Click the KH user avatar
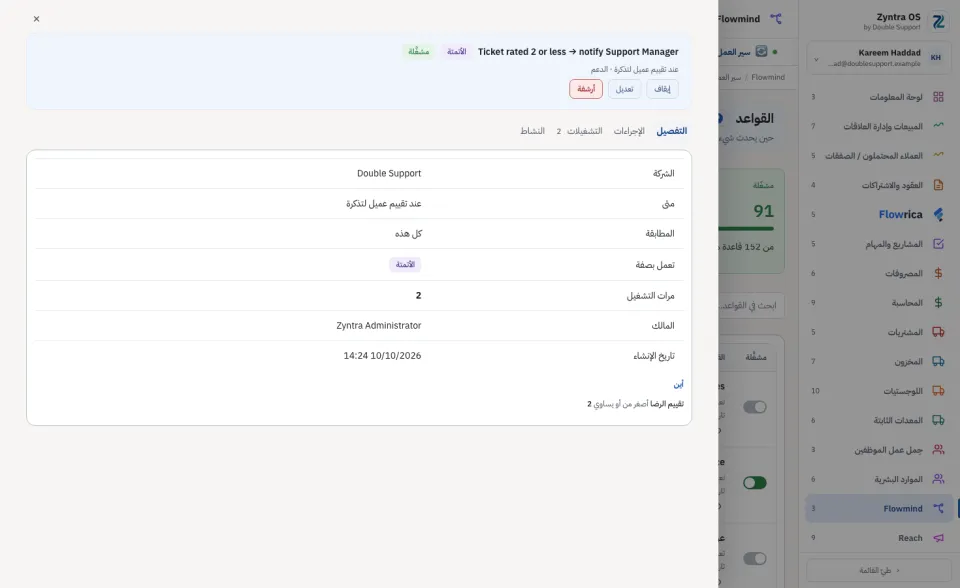This screenshot has height=588, width=960. point(936,58)
